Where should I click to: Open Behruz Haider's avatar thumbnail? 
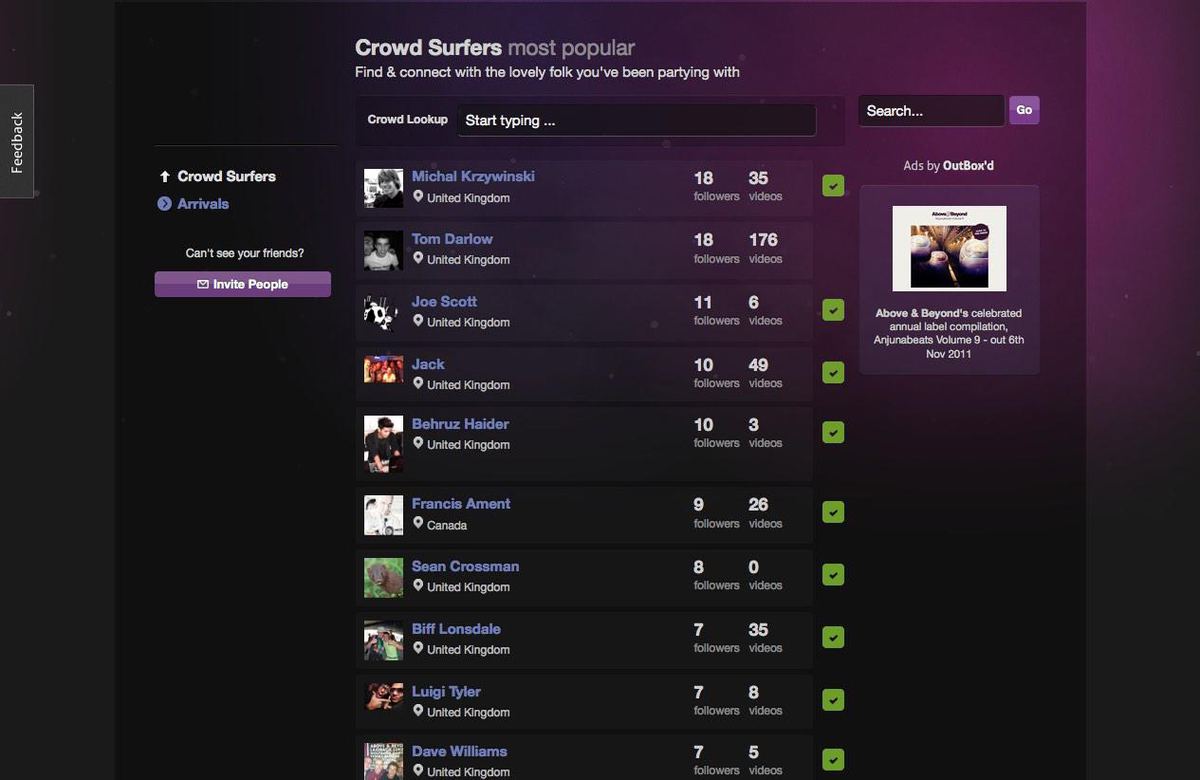[383, 442]
